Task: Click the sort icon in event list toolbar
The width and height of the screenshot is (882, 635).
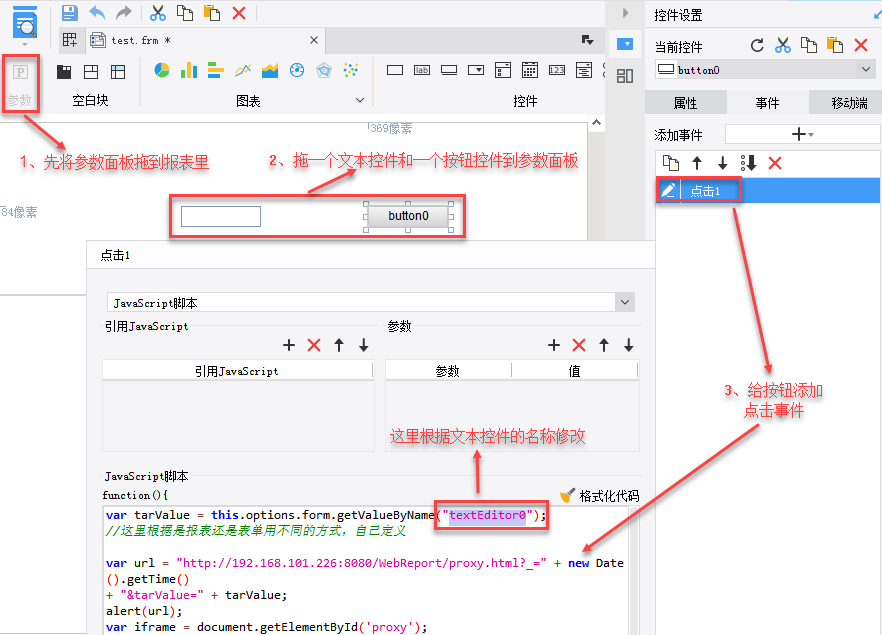Action: point(749,163)
